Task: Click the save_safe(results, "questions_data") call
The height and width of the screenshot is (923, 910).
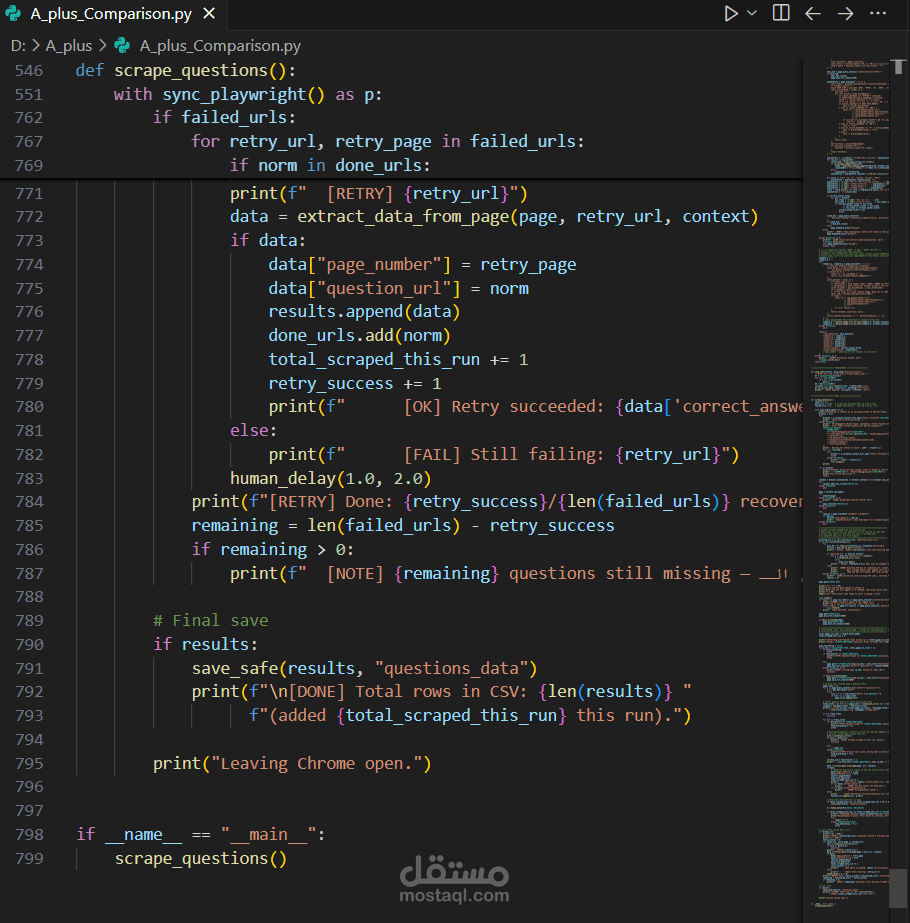Action: (x=364, y=669)
